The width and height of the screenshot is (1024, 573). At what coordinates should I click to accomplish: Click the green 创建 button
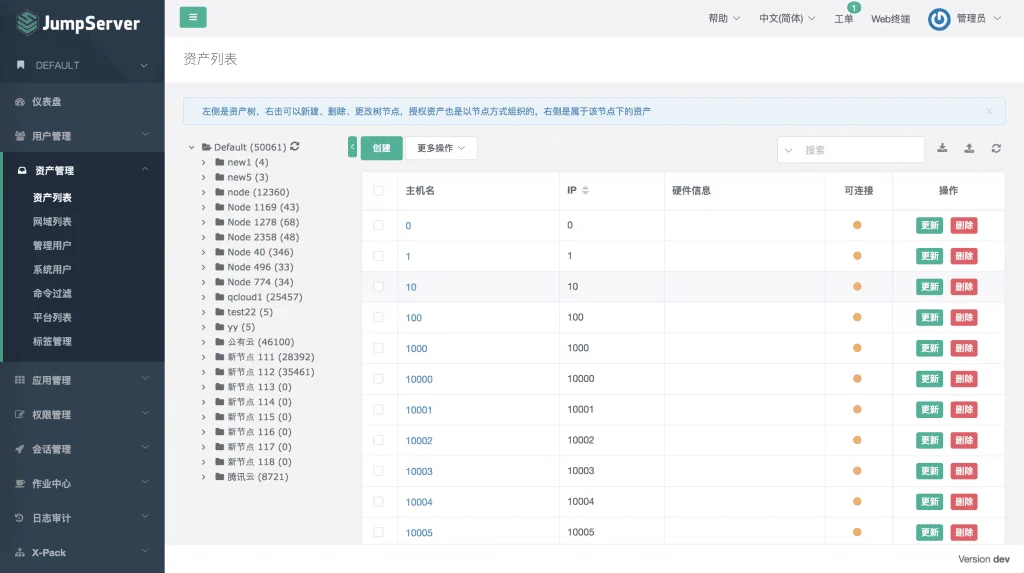(x=381, y=148)
